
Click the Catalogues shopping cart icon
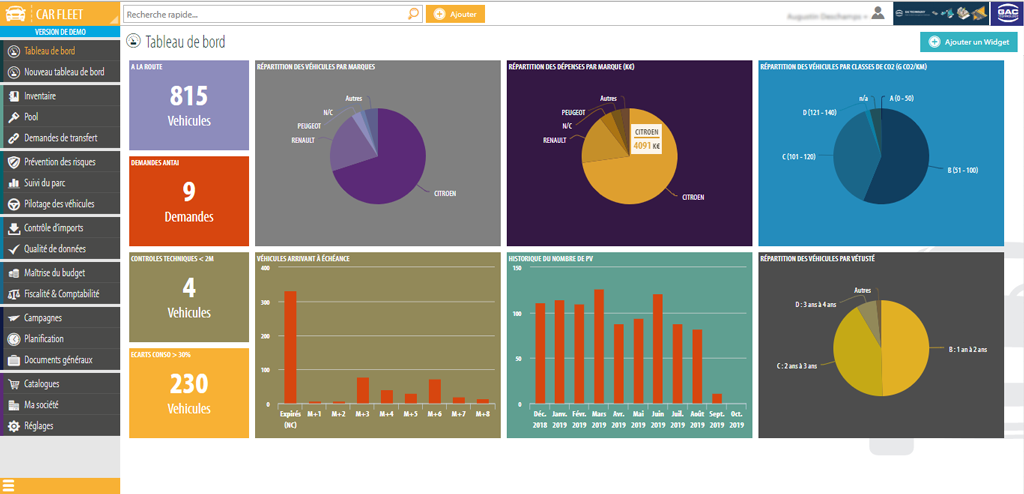[x=13, y=384]
